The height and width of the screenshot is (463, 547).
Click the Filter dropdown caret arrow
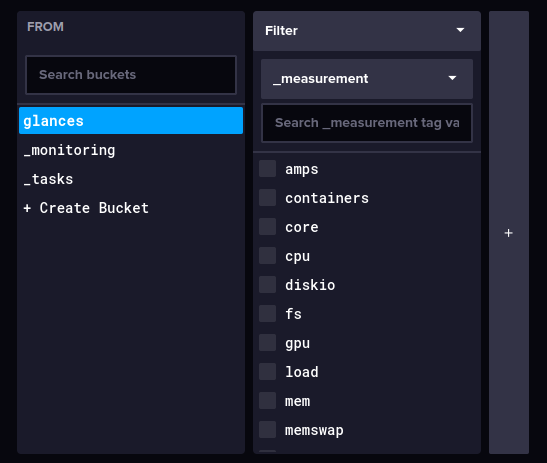(x=460, y=30)
